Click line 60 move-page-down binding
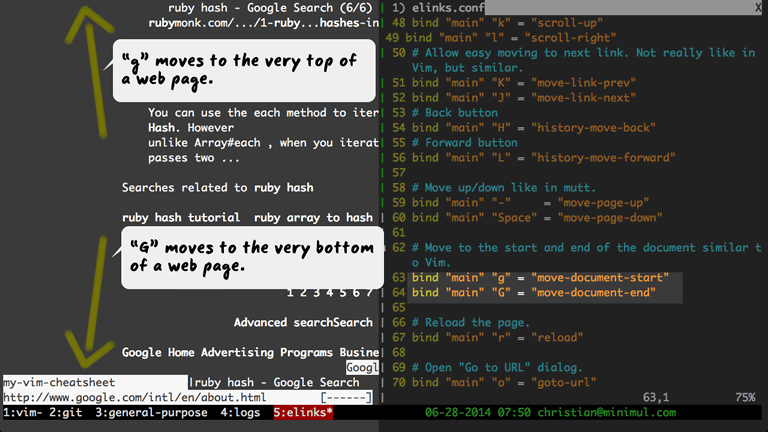 (537, 217)
